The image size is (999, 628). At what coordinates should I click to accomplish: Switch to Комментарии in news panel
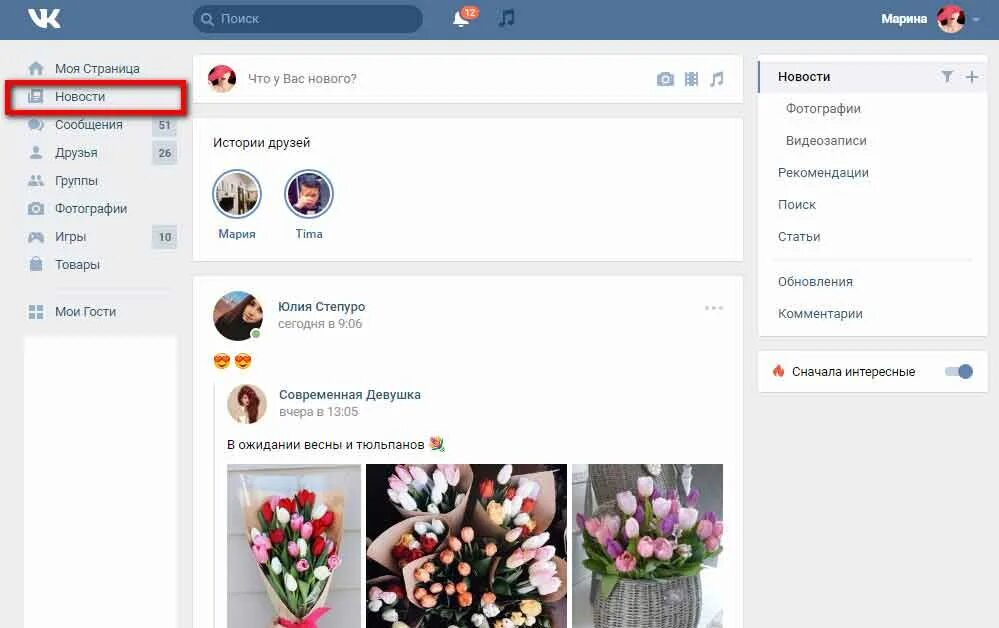[x=820, y=313]
